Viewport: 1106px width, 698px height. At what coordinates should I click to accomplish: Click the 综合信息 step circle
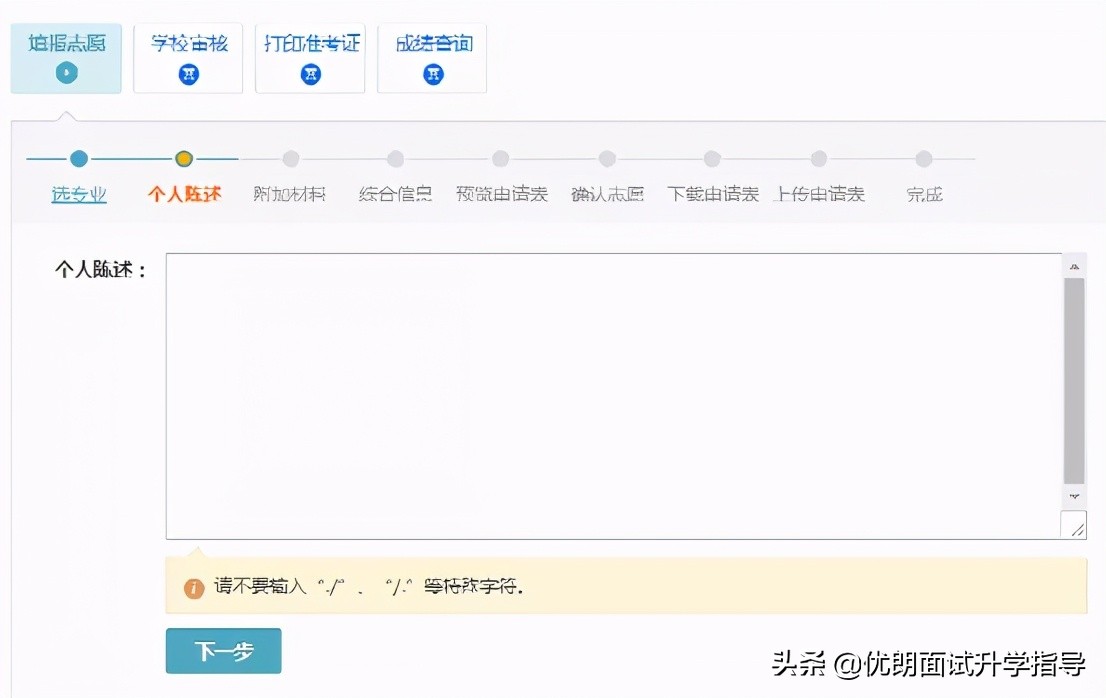point(396,159)
